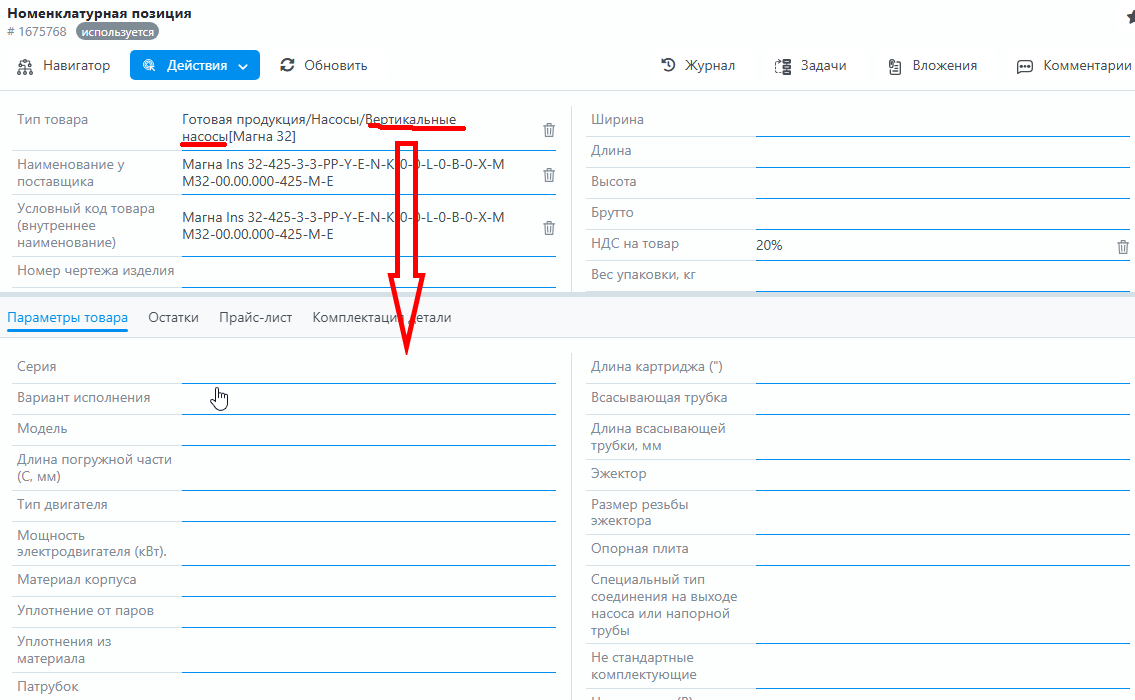This screenshot has height=700, width=1135.
Task: Clear Условный код товара with trash icon
Action: coord(549,228)
